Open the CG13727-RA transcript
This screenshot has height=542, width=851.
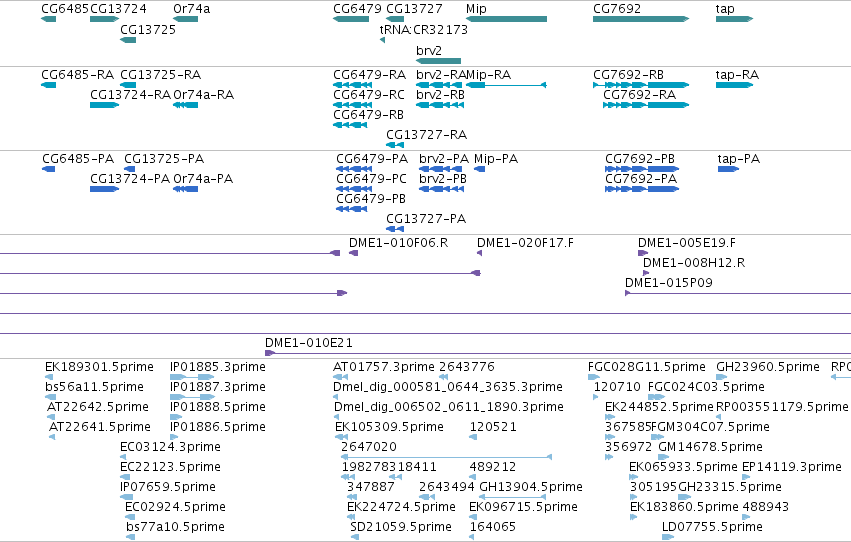pos(395,145)
